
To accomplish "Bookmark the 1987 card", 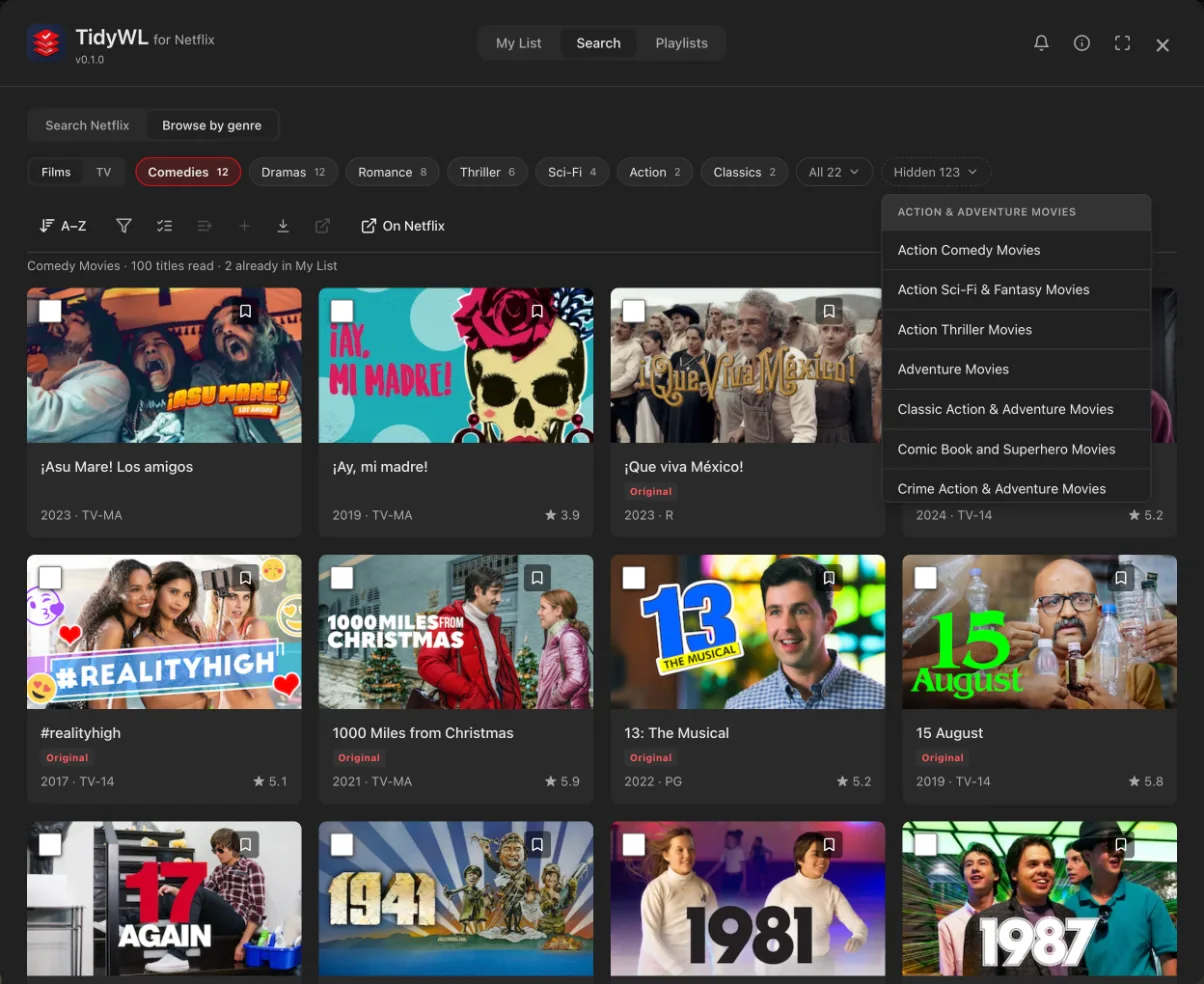I will click(1121, 844).
